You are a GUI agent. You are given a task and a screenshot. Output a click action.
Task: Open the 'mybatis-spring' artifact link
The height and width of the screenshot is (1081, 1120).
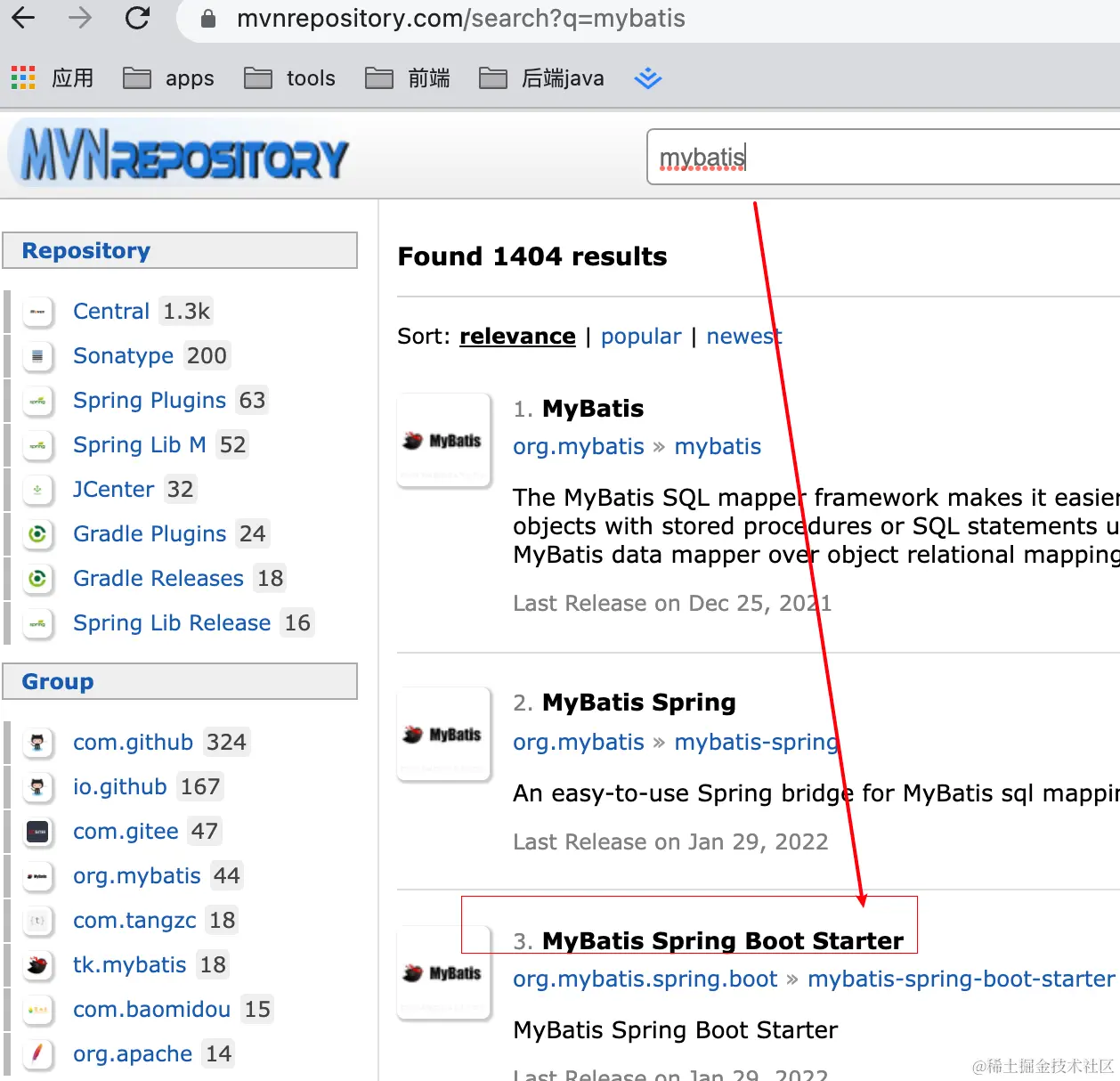757,743
